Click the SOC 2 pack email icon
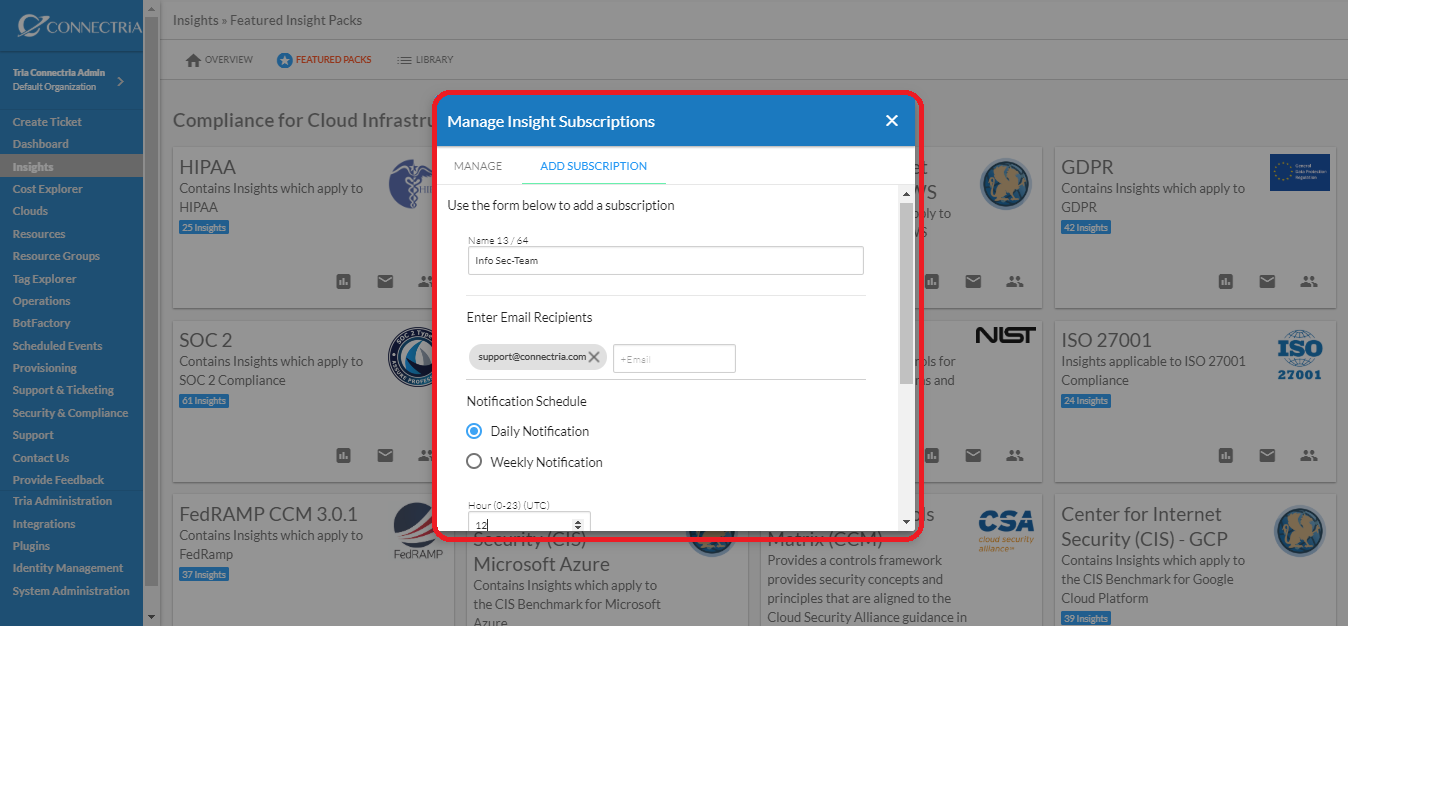Image resolution: width=1437 pixels, height=789 pixels. pyautogui.click(x=385, y=455)
